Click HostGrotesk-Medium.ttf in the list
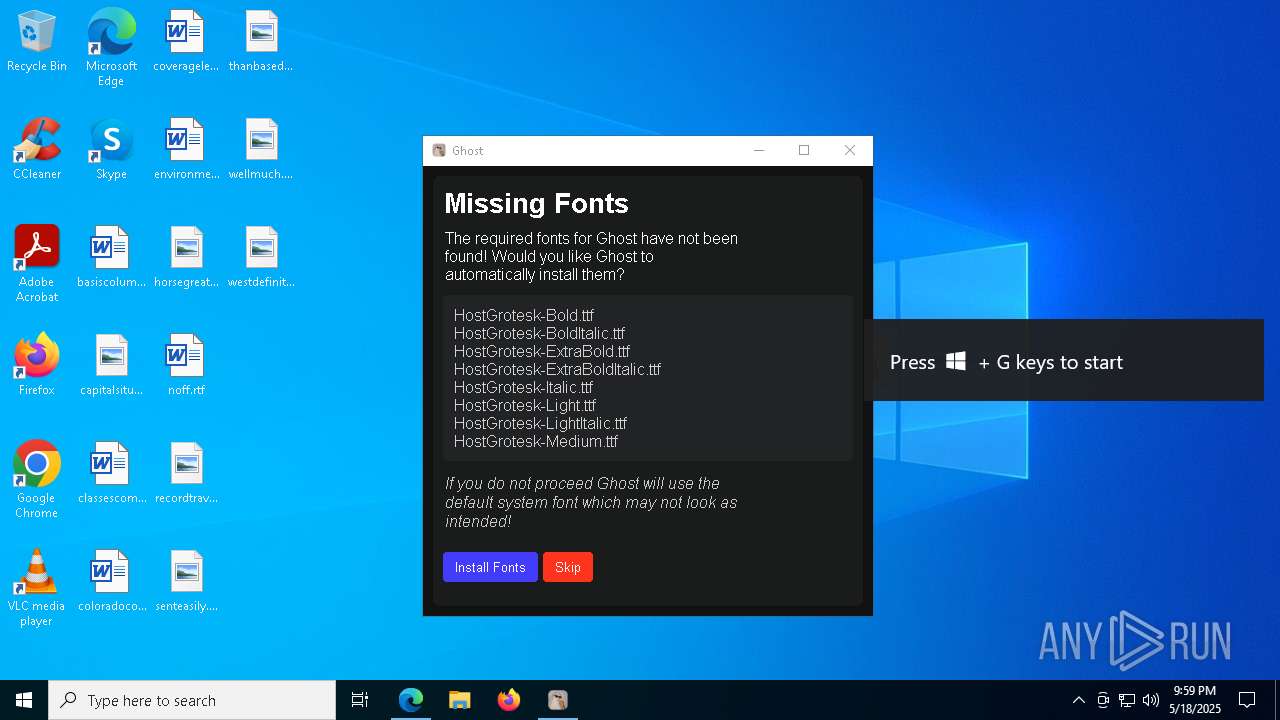 tap(536, 442)
